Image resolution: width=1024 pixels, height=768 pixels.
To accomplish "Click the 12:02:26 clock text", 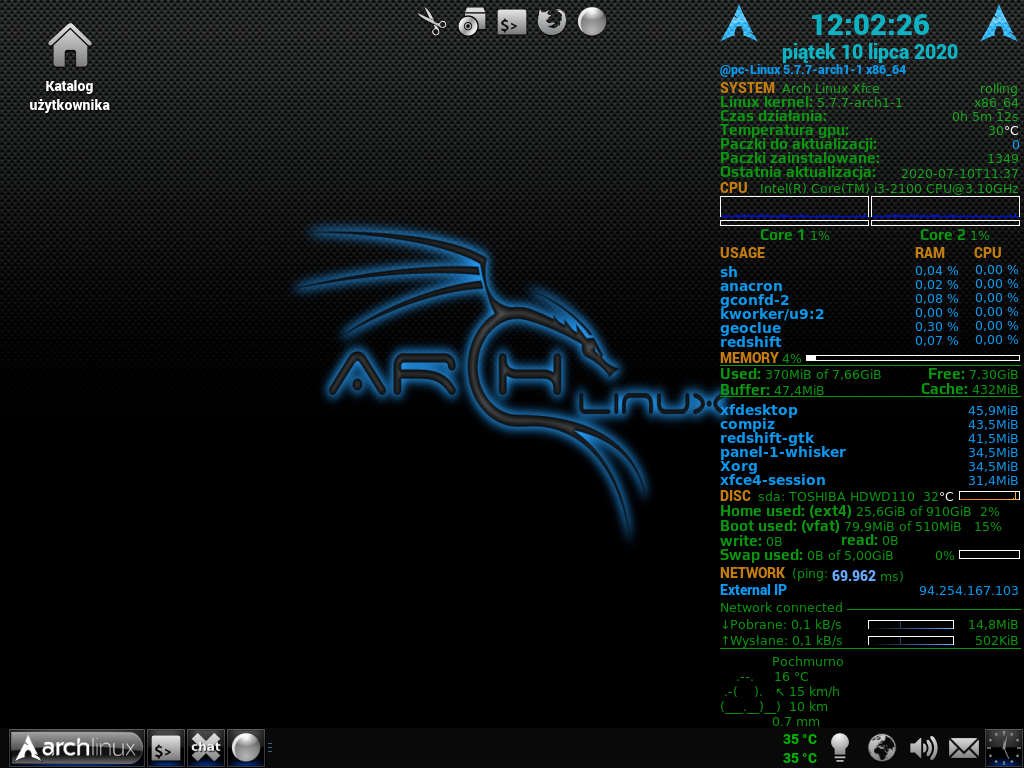I will (x=869, y=25).
